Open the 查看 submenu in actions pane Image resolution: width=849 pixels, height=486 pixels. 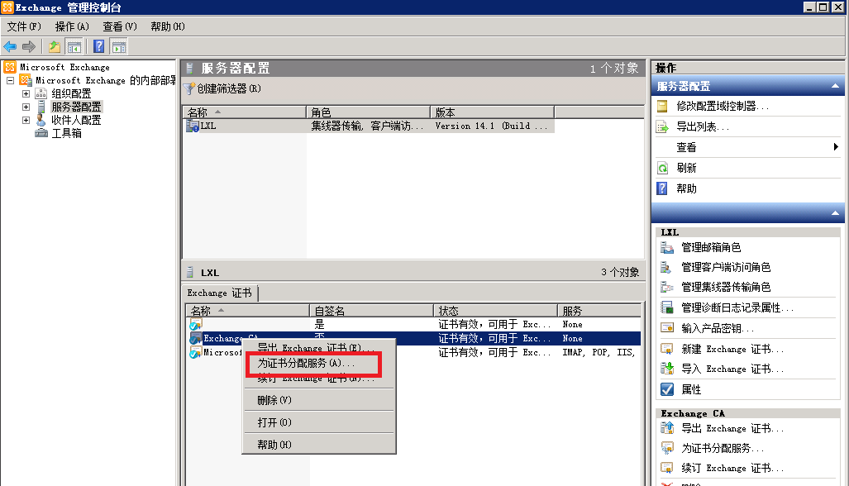pos(835,147)
